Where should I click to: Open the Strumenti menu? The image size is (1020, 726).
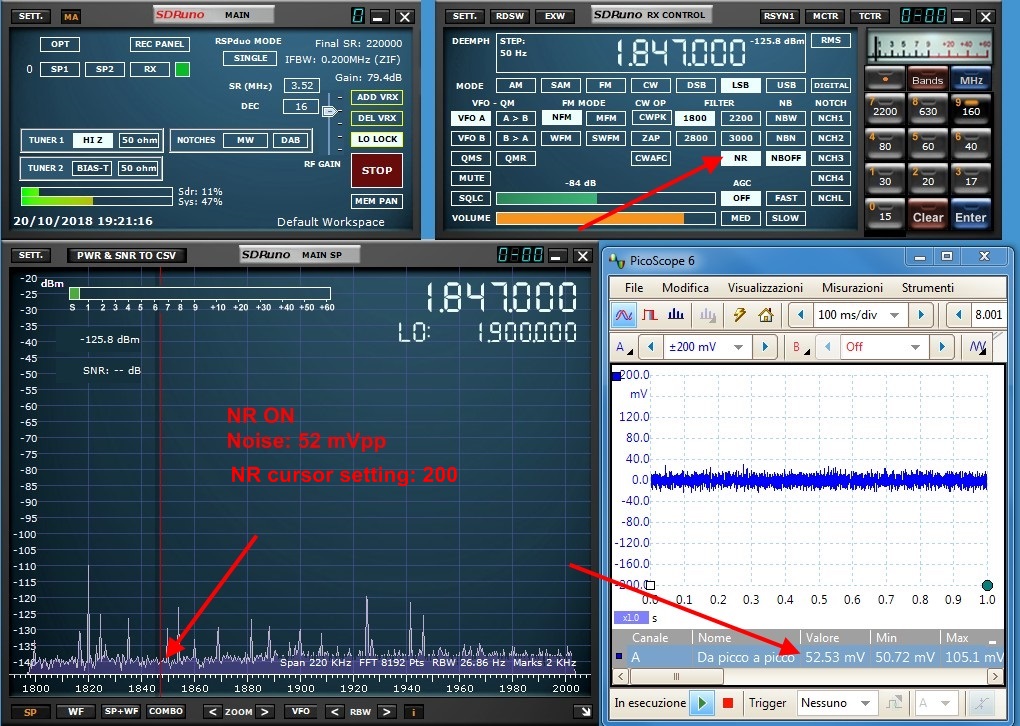tap(928, 288)
